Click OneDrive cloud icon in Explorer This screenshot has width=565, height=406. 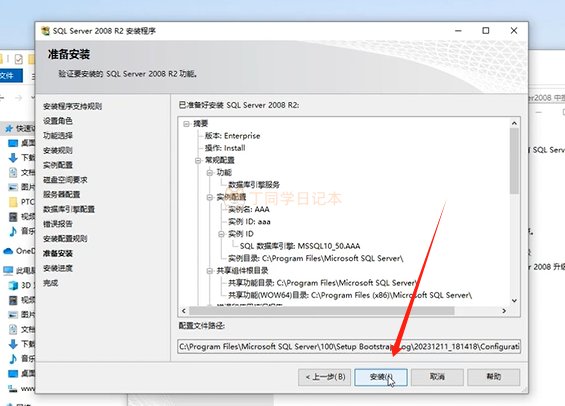pyautogui.click(x=8, y=251)
